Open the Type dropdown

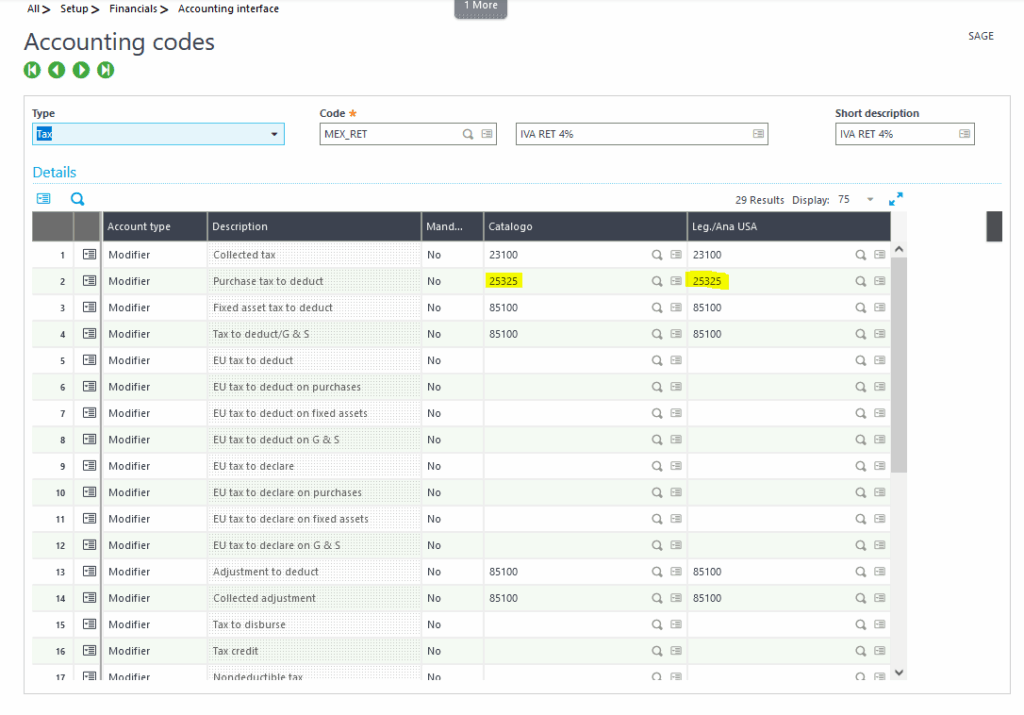click(x=274, y=133)
